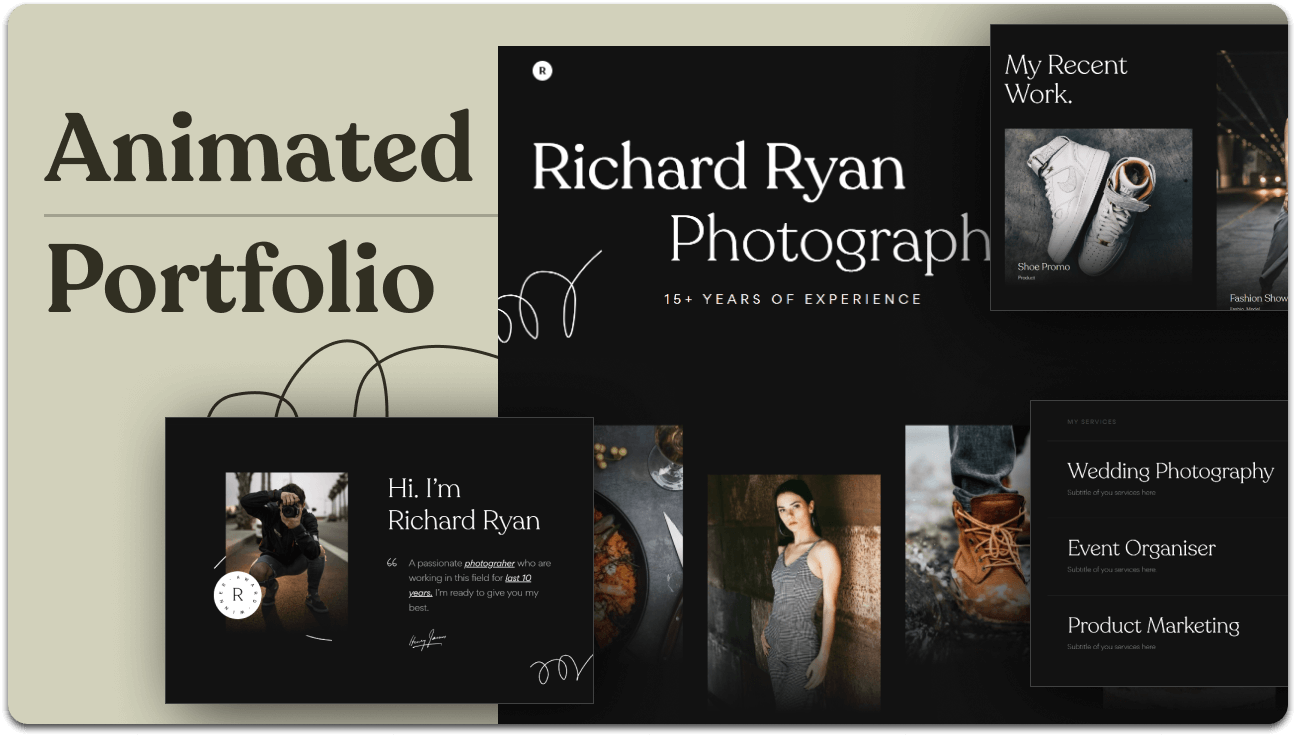Click subtitle text under Event Organiser
This screenshot has height=736, width=1296.
[1111, 570]
